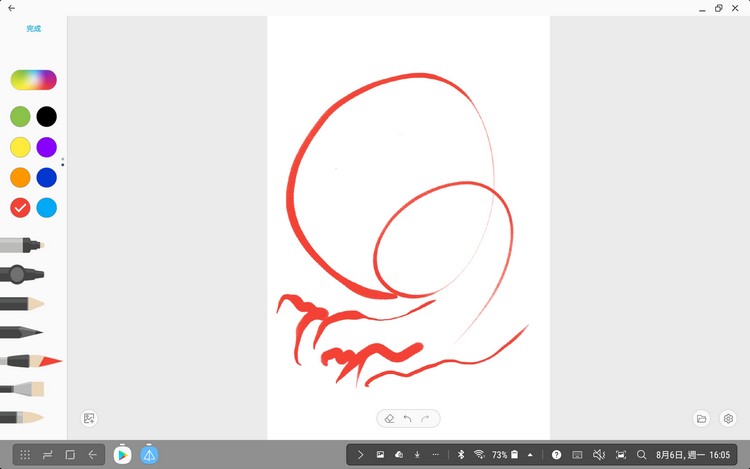Choose the purple color swatch

[x=46, y=147]
